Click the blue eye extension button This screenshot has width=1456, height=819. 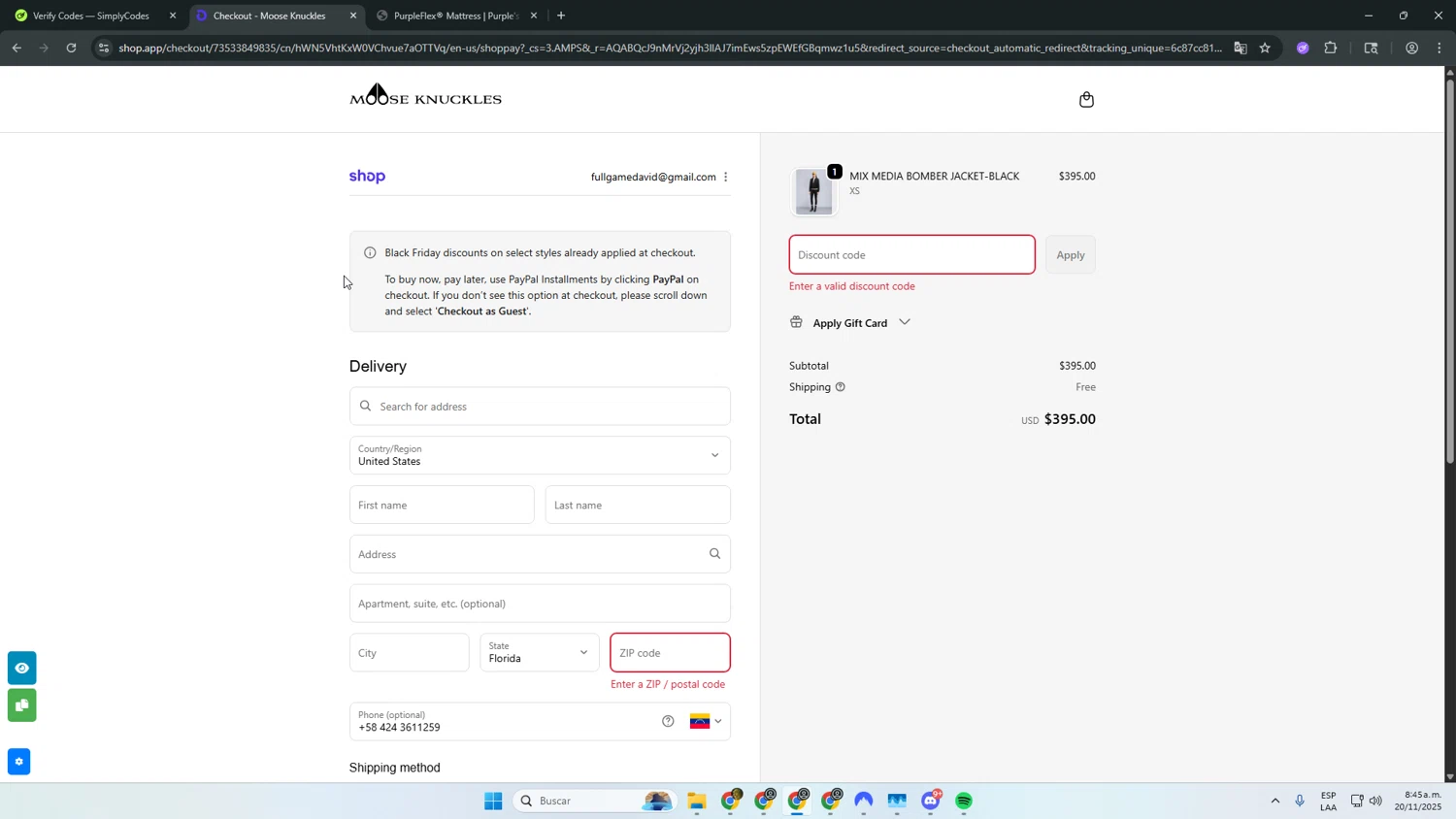21,668
